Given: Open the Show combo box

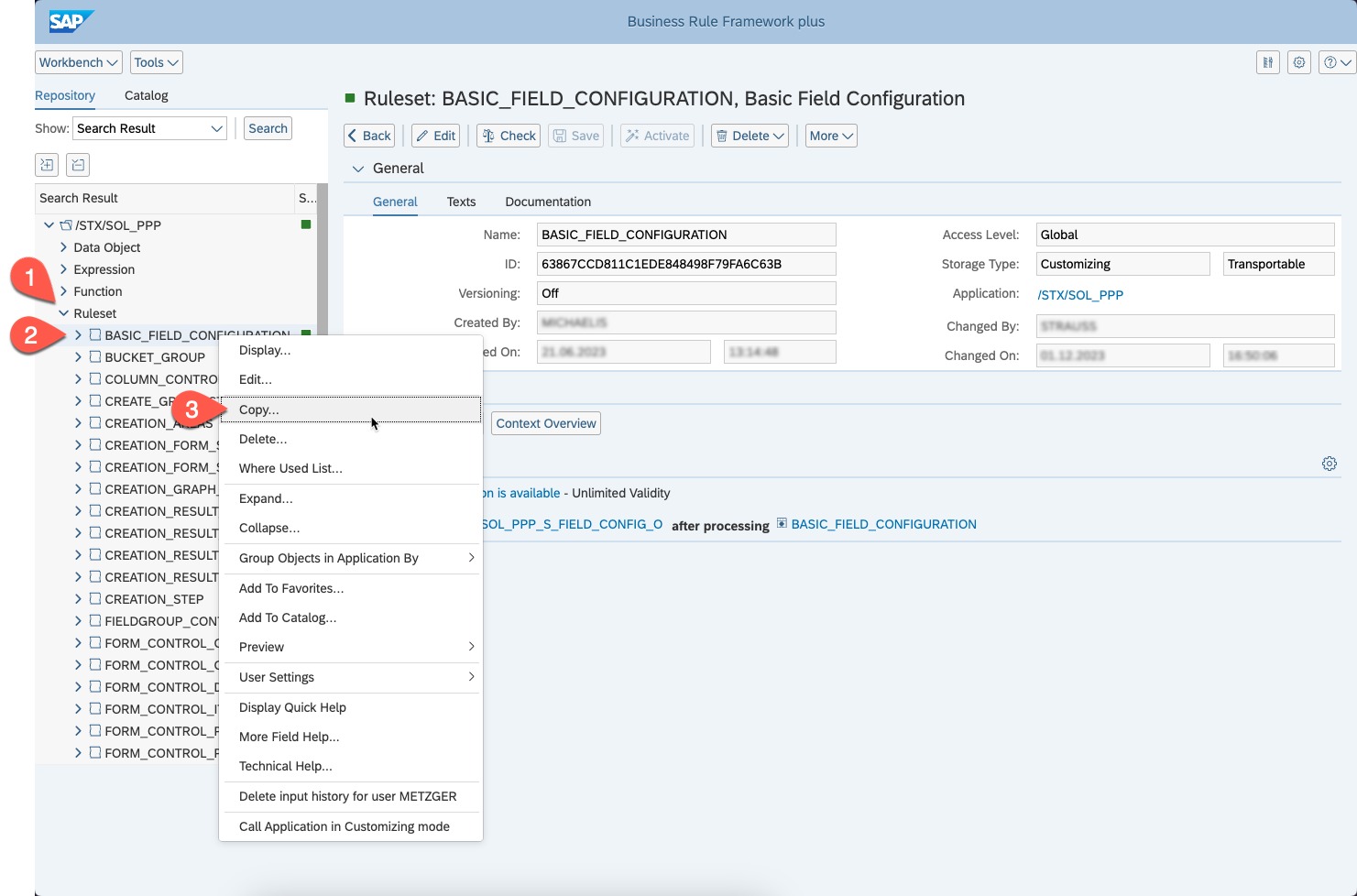Looking at the screenshot, I should [x=150, y=128].
